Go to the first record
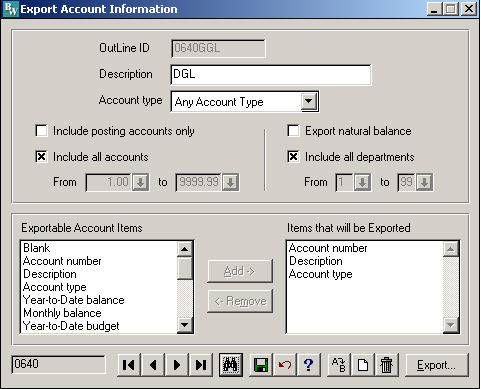The height and width of the screenshot is (389, 481). coord(129,365)
